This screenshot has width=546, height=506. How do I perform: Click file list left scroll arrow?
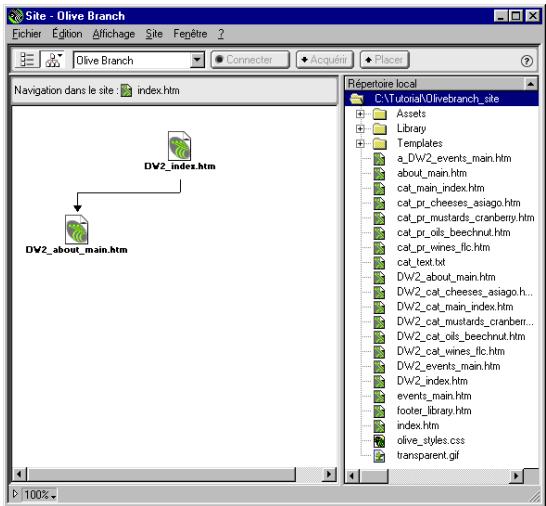352,476
